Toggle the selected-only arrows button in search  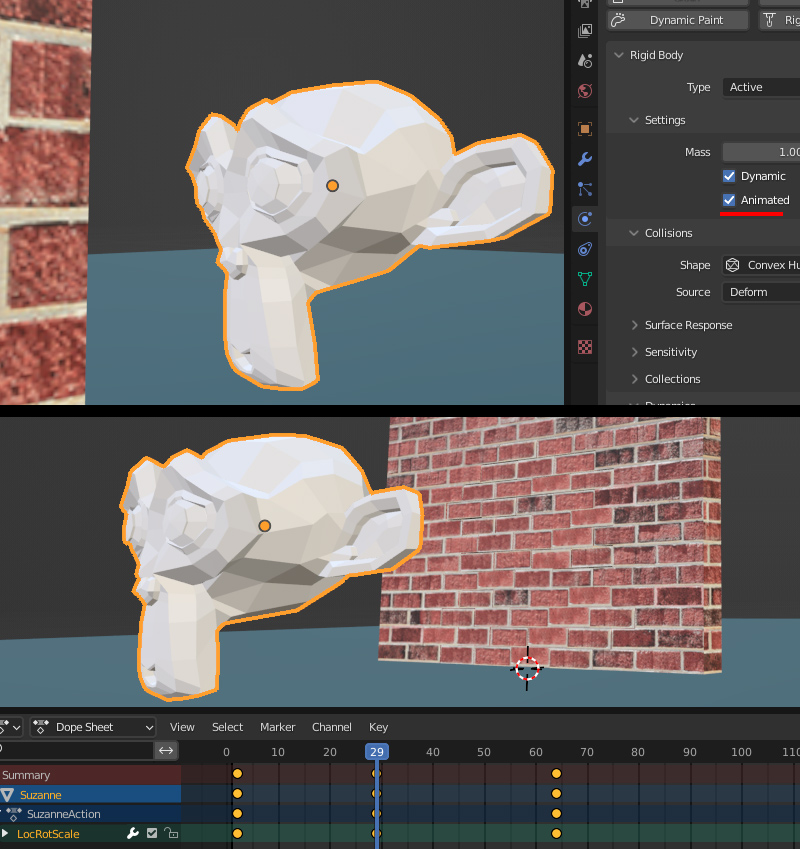166,750
